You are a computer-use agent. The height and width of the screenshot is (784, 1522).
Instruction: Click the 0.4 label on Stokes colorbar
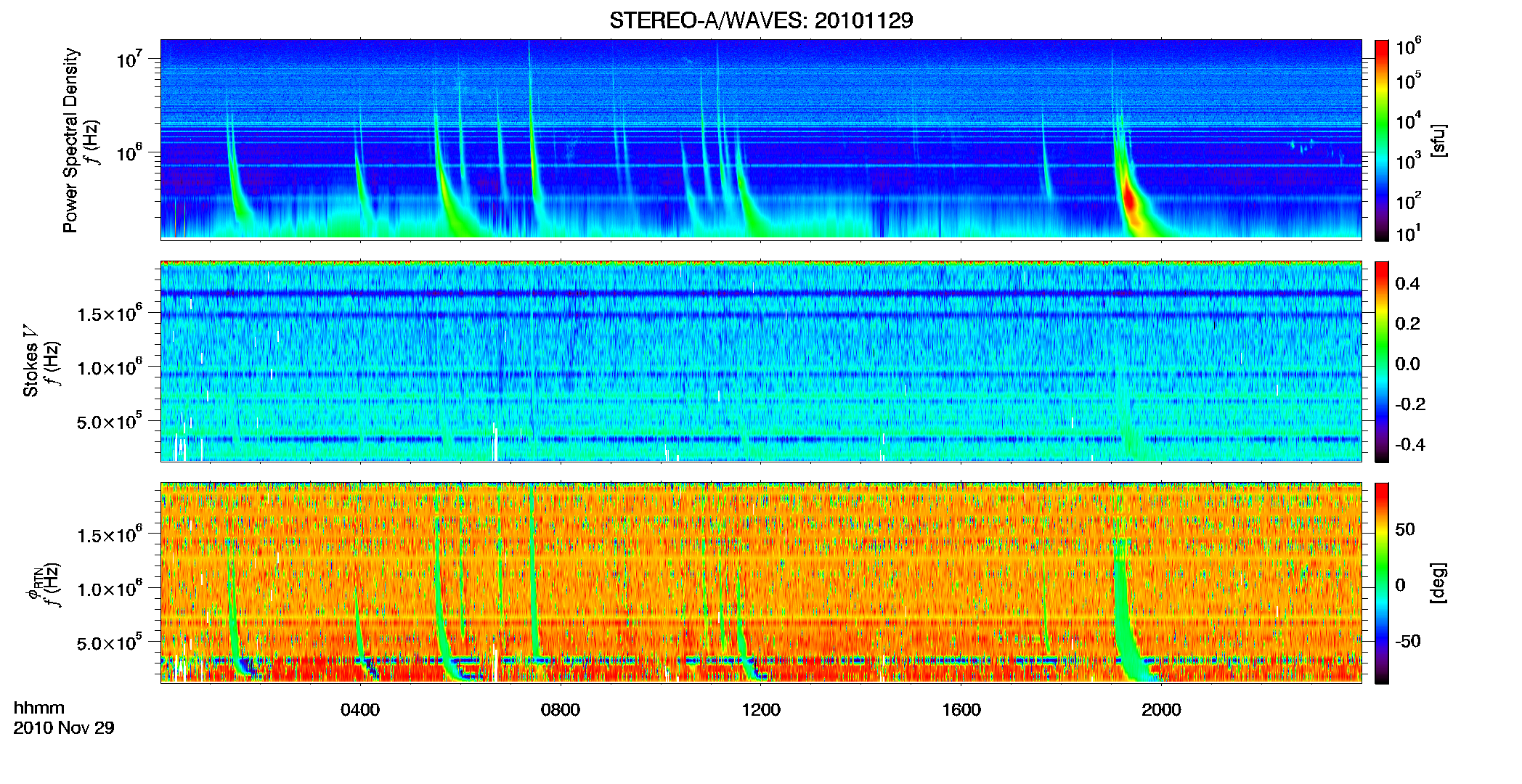click(1407, 284)
